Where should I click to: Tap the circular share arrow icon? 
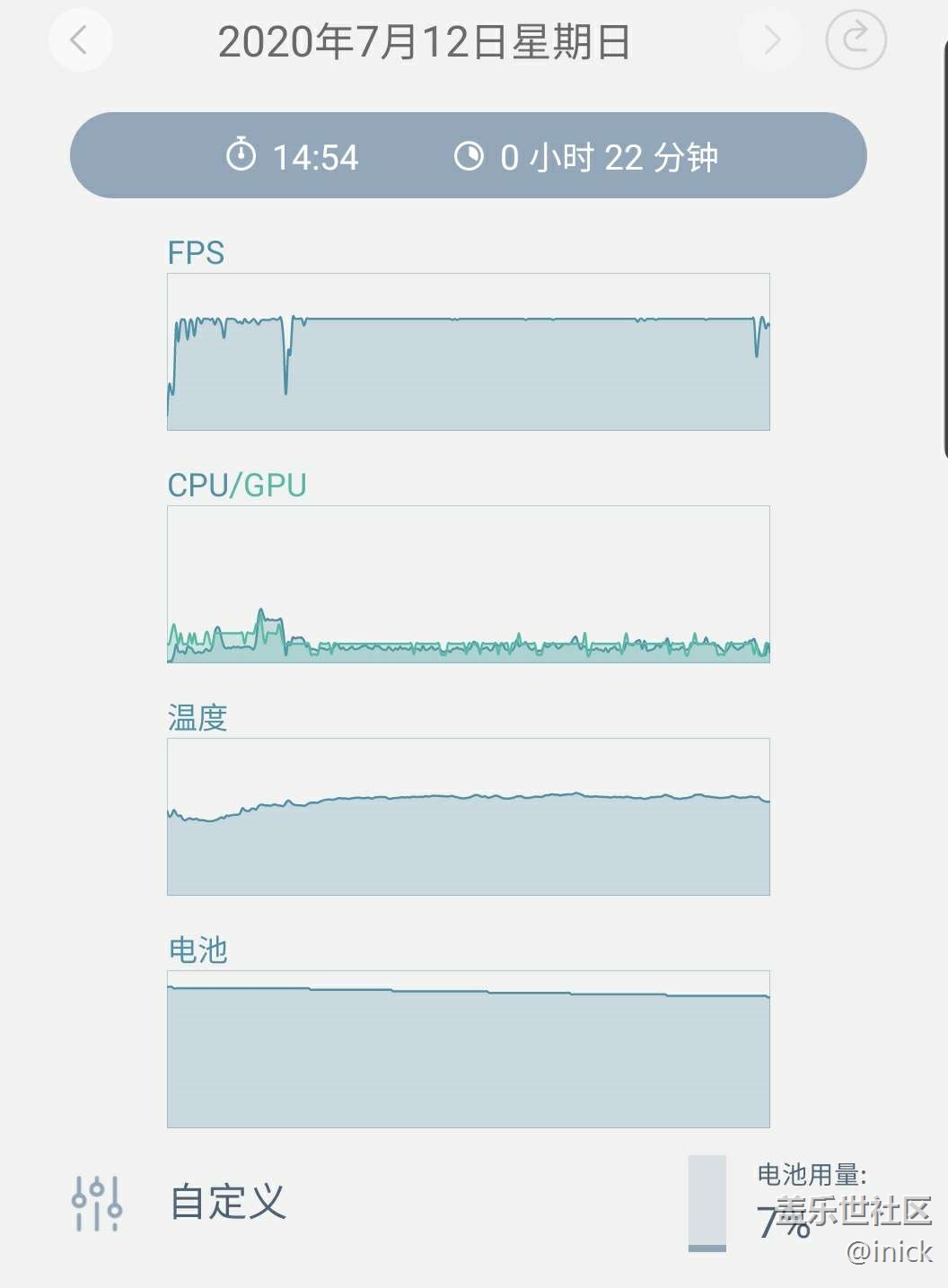(856, 39)
